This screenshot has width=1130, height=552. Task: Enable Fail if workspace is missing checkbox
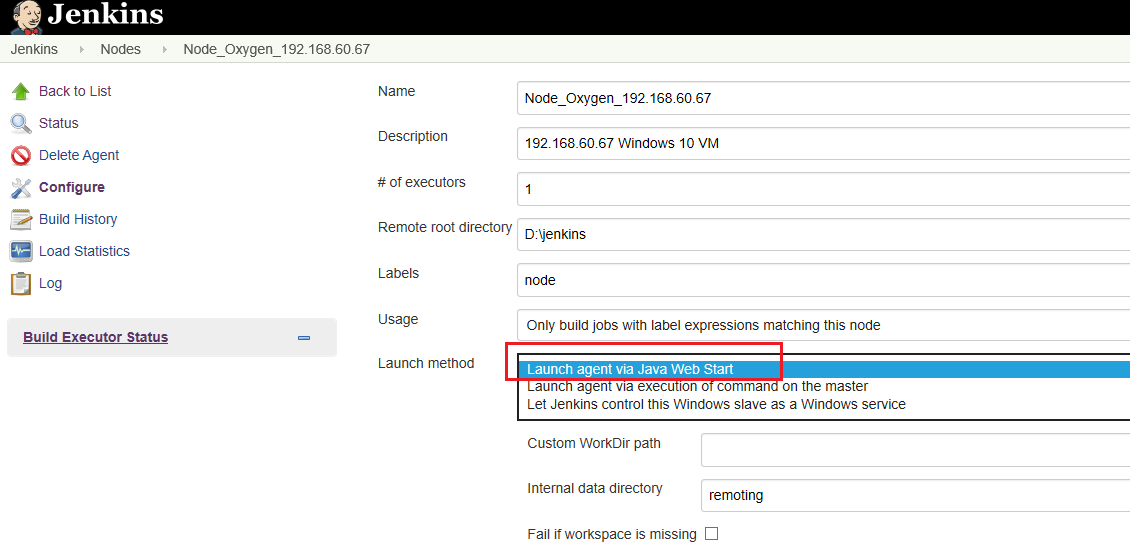pos(711,534)
